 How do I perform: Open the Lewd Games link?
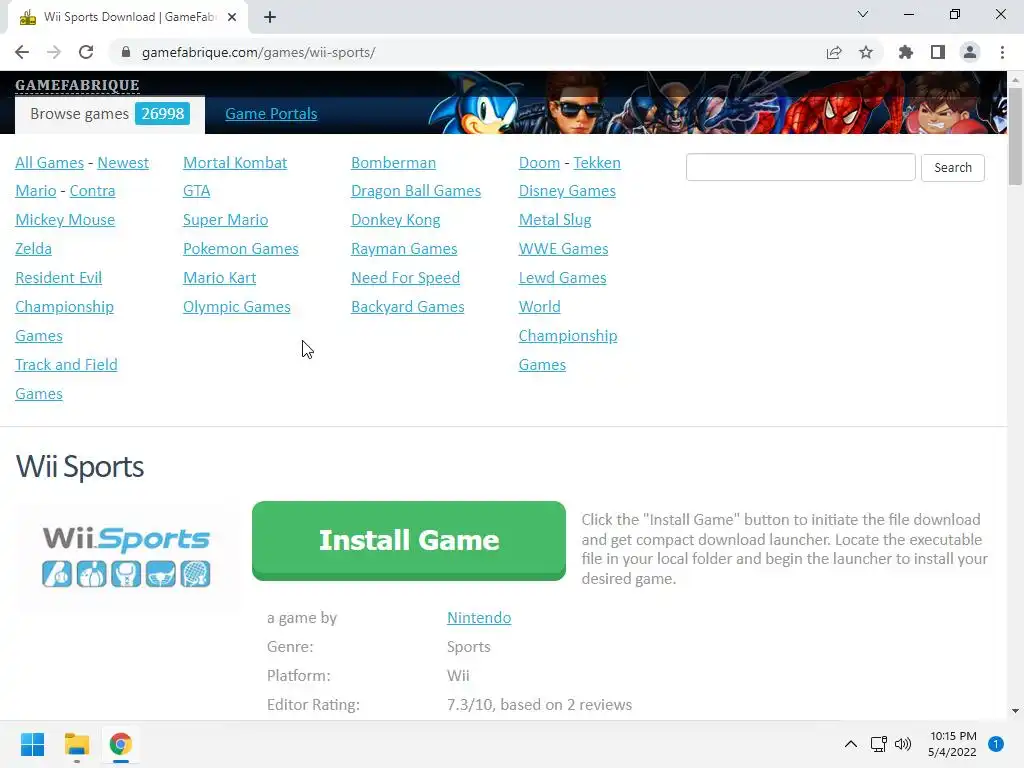coord(562,278)
